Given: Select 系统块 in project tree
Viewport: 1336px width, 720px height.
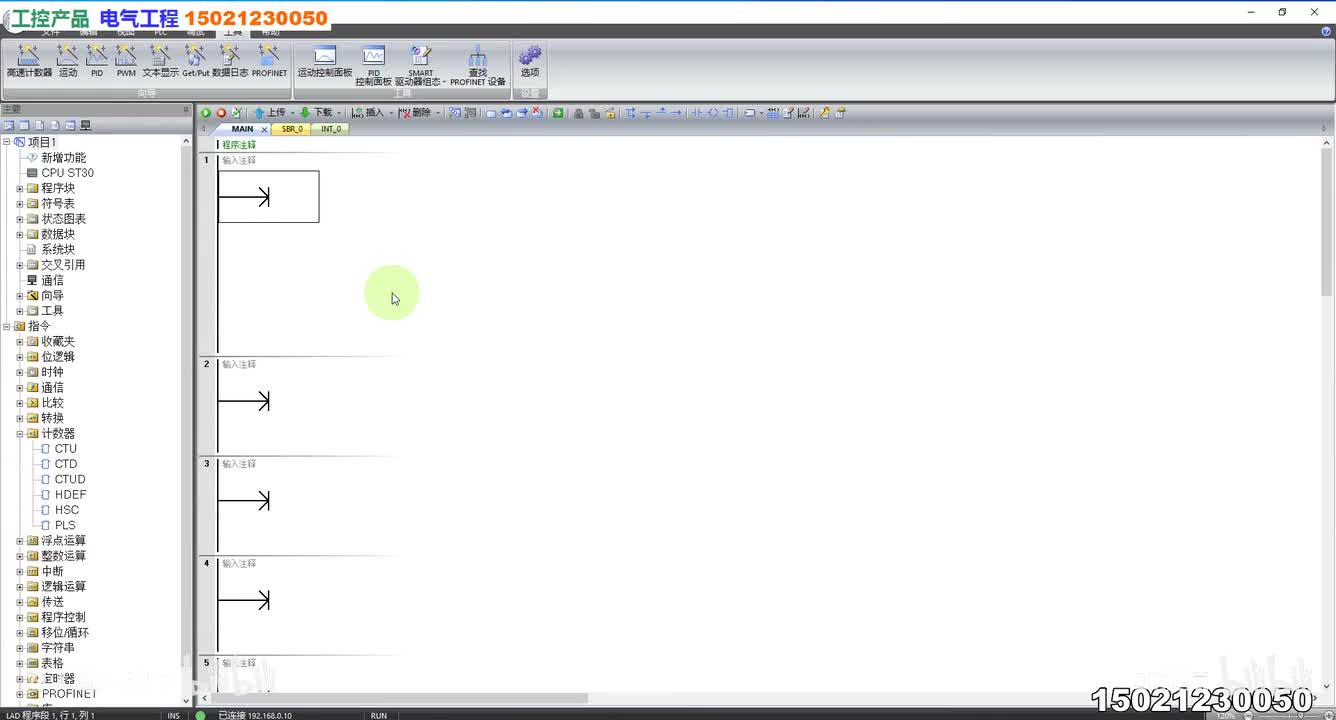Looking at the screenshot, I should click(x=57, y=250).
